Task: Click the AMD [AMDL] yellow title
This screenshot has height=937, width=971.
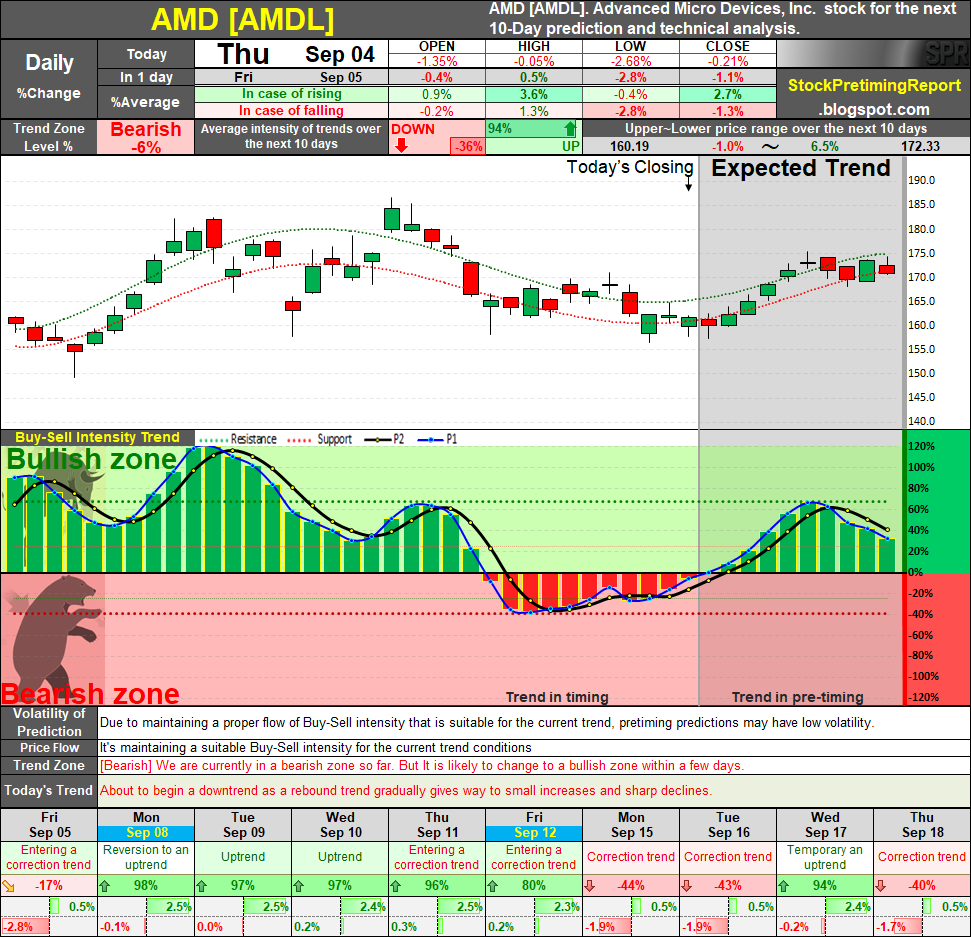Action: click(243, 20)
